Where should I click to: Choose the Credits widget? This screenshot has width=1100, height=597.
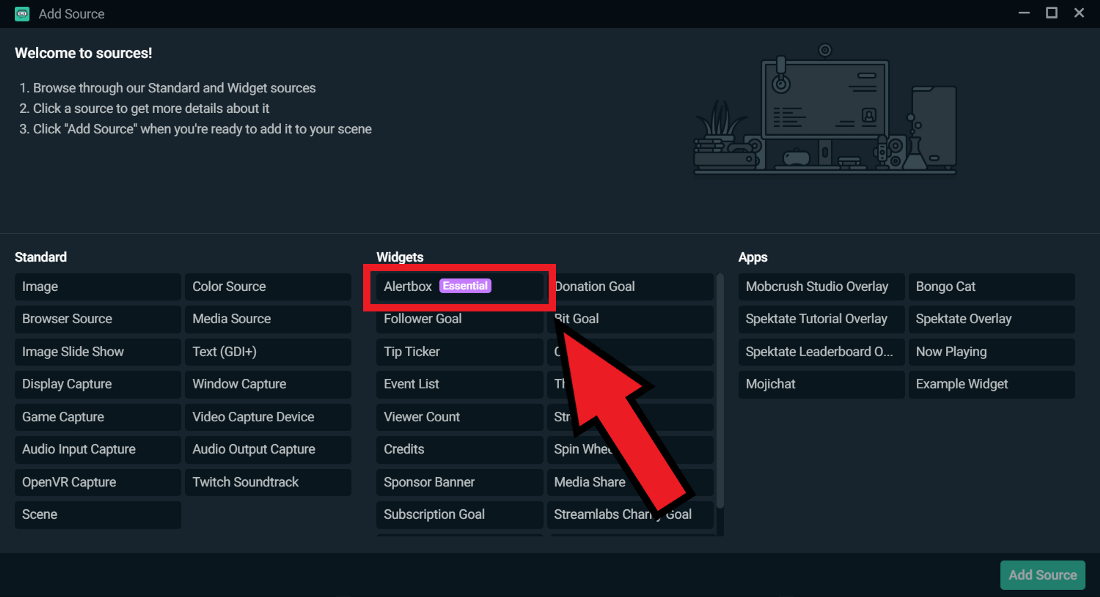[460, 449]
